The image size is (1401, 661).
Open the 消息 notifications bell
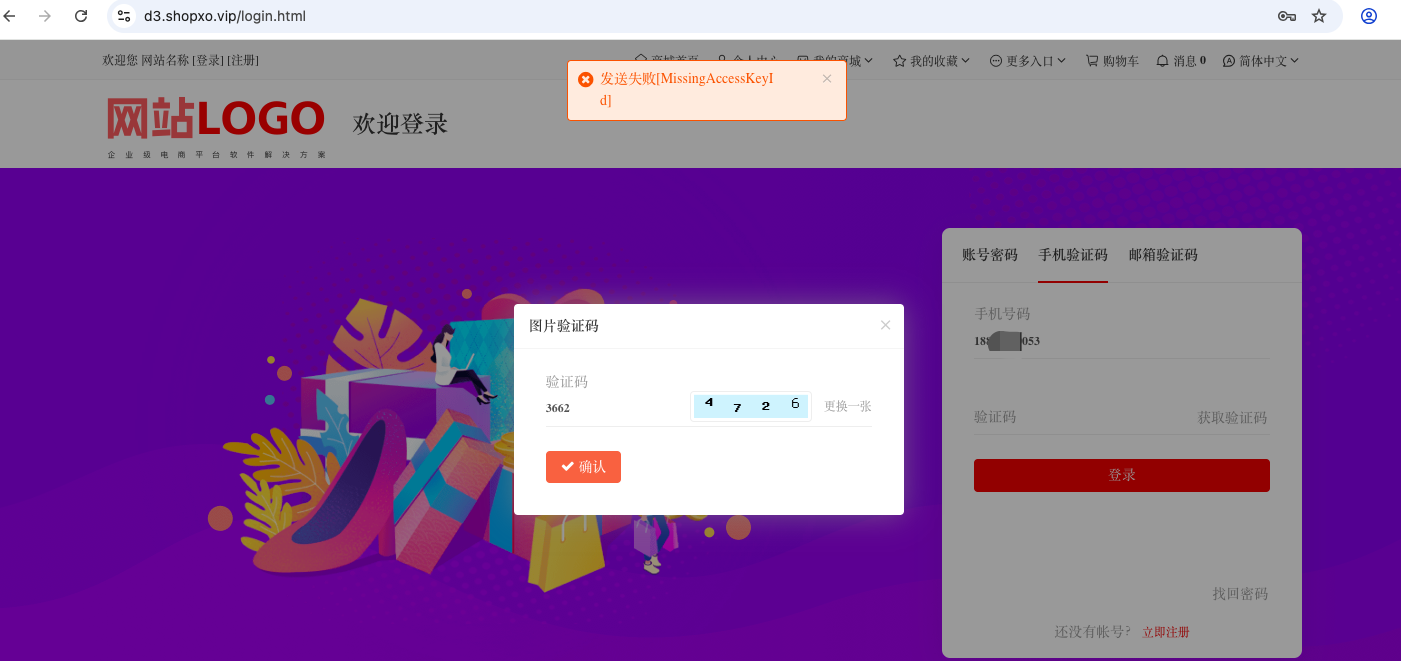pos(1181,61)
